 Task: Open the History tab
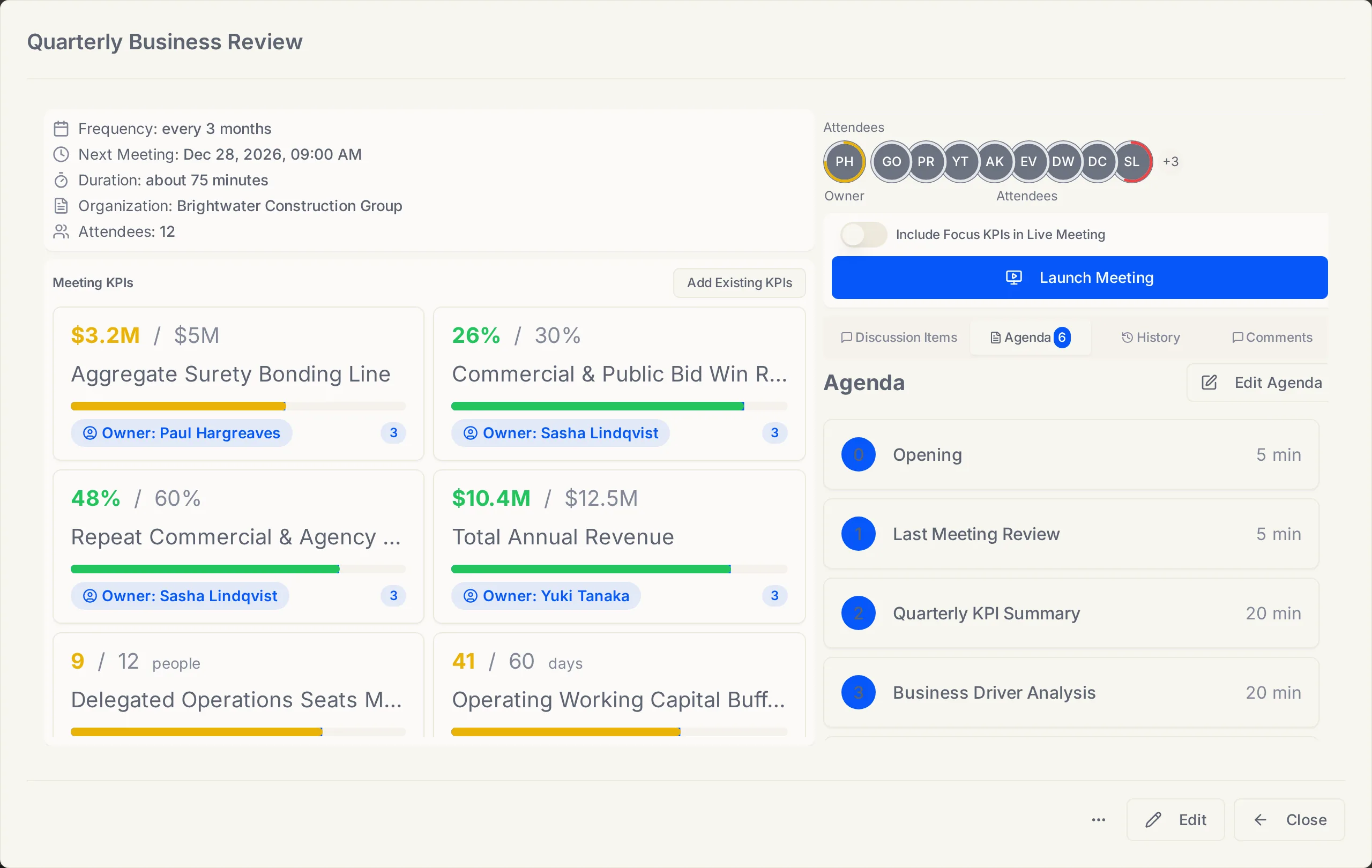pyautogui.click(x=1151, y=337)
